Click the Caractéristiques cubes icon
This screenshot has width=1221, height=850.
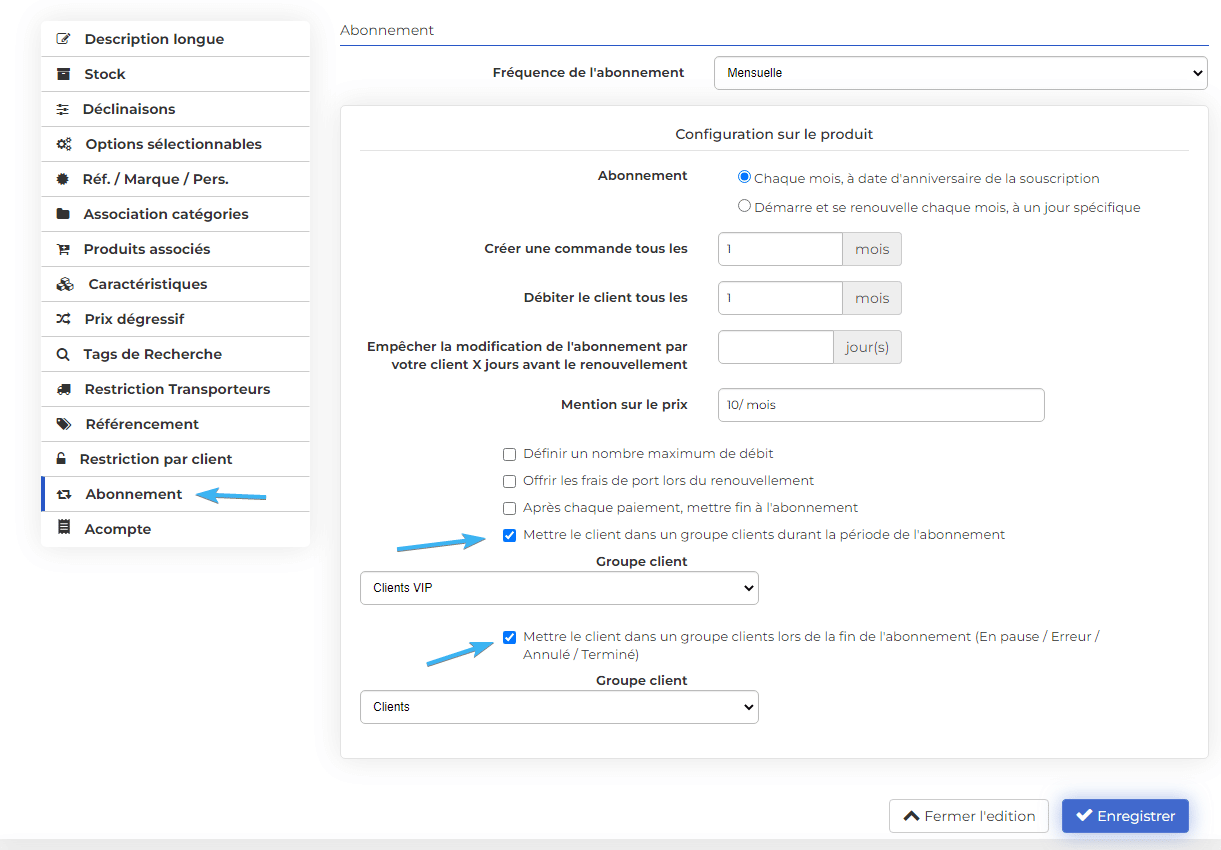point(65,284)
